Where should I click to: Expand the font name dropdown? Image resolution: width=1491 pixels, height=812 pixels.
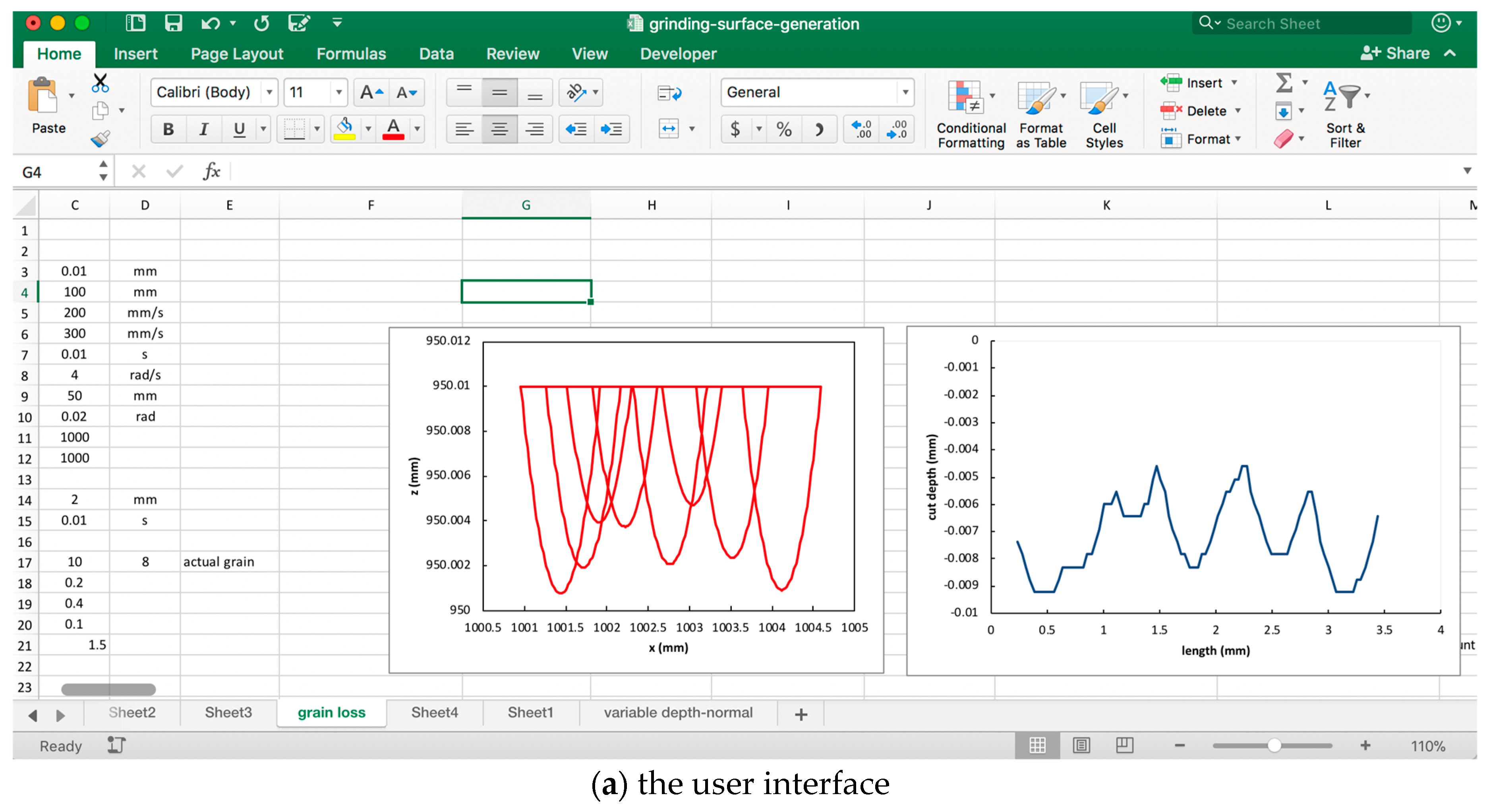pos(269,93)
